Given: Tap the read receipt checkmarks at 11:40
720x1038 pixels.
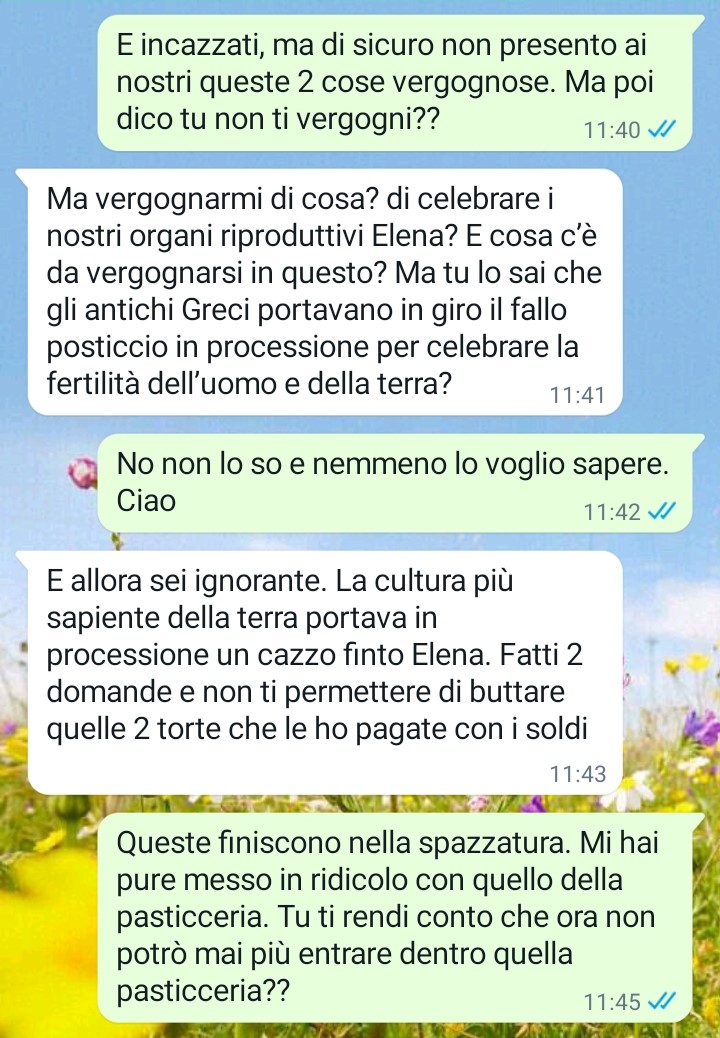Looking at the screenshot, I should pos(661,130).
